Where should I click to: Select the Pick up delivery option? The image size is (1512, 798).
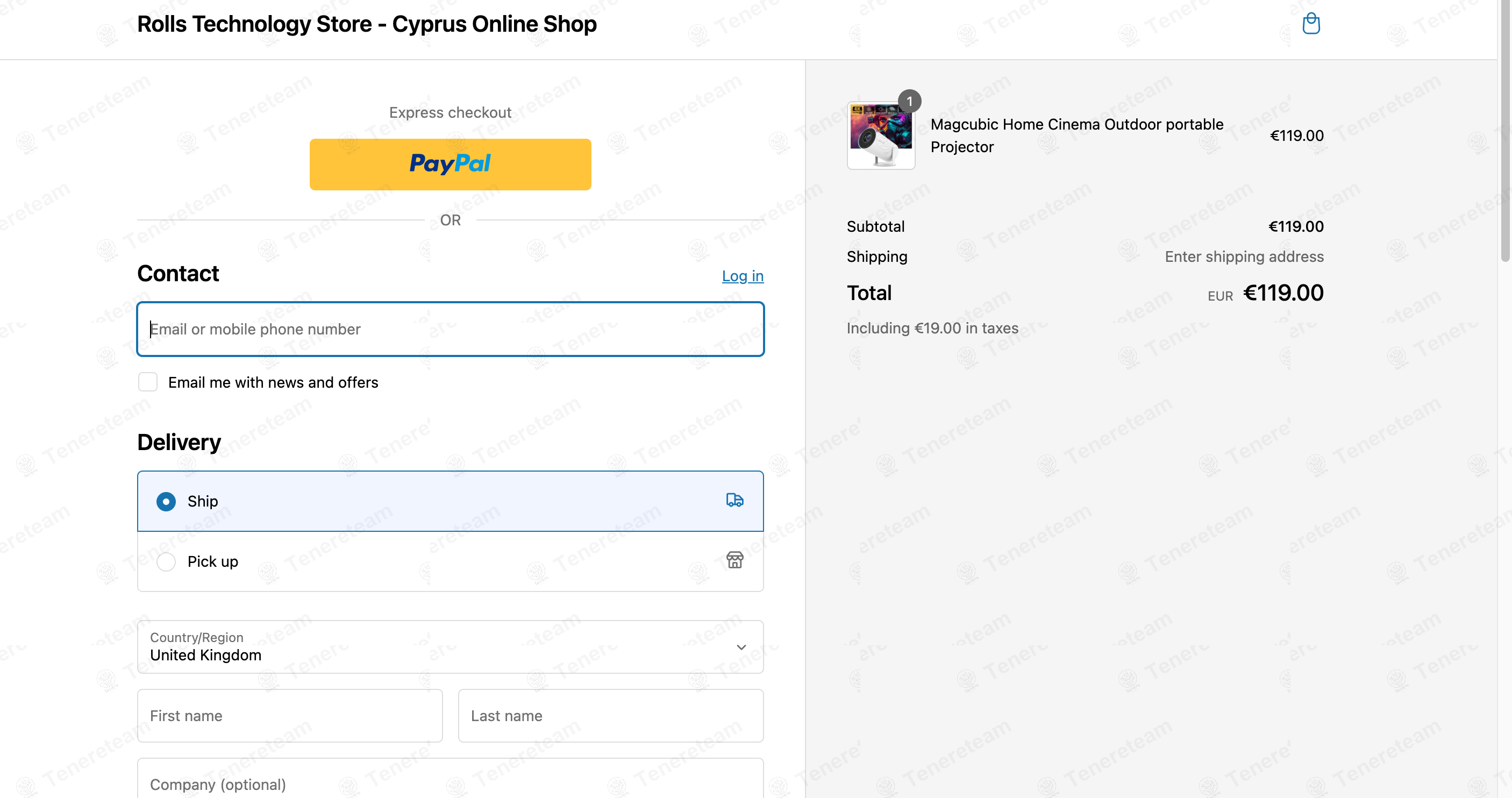point(450,561)
